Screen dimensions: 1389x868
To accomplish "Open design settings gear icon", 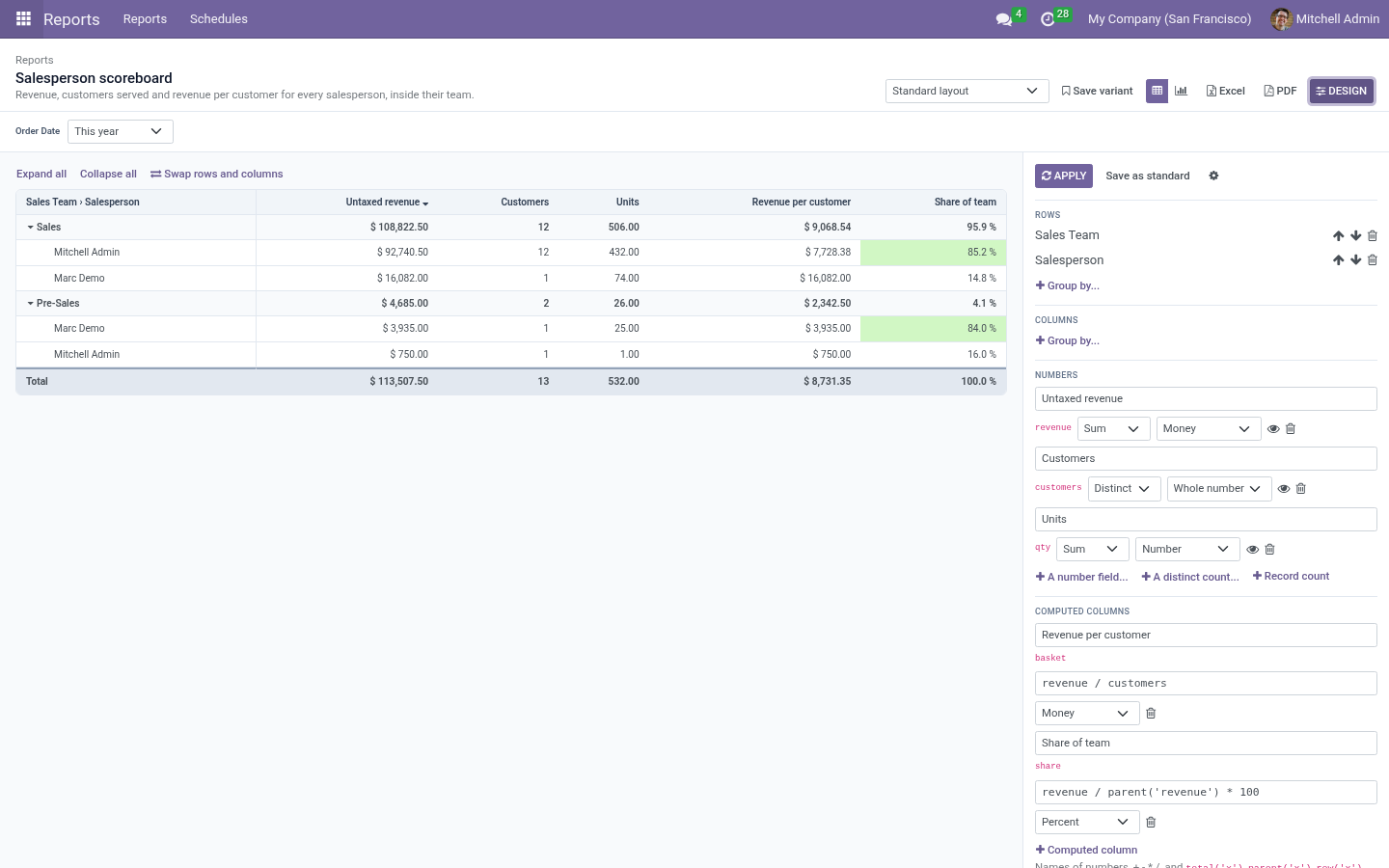I will (x=1213, y=176).
